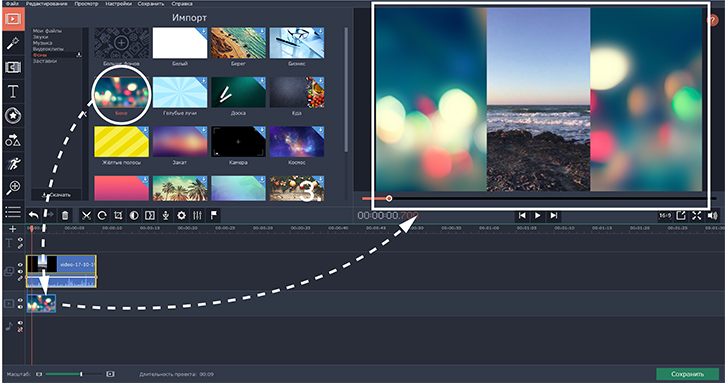Select Мои файлы in import list

(x=47, y=31)
